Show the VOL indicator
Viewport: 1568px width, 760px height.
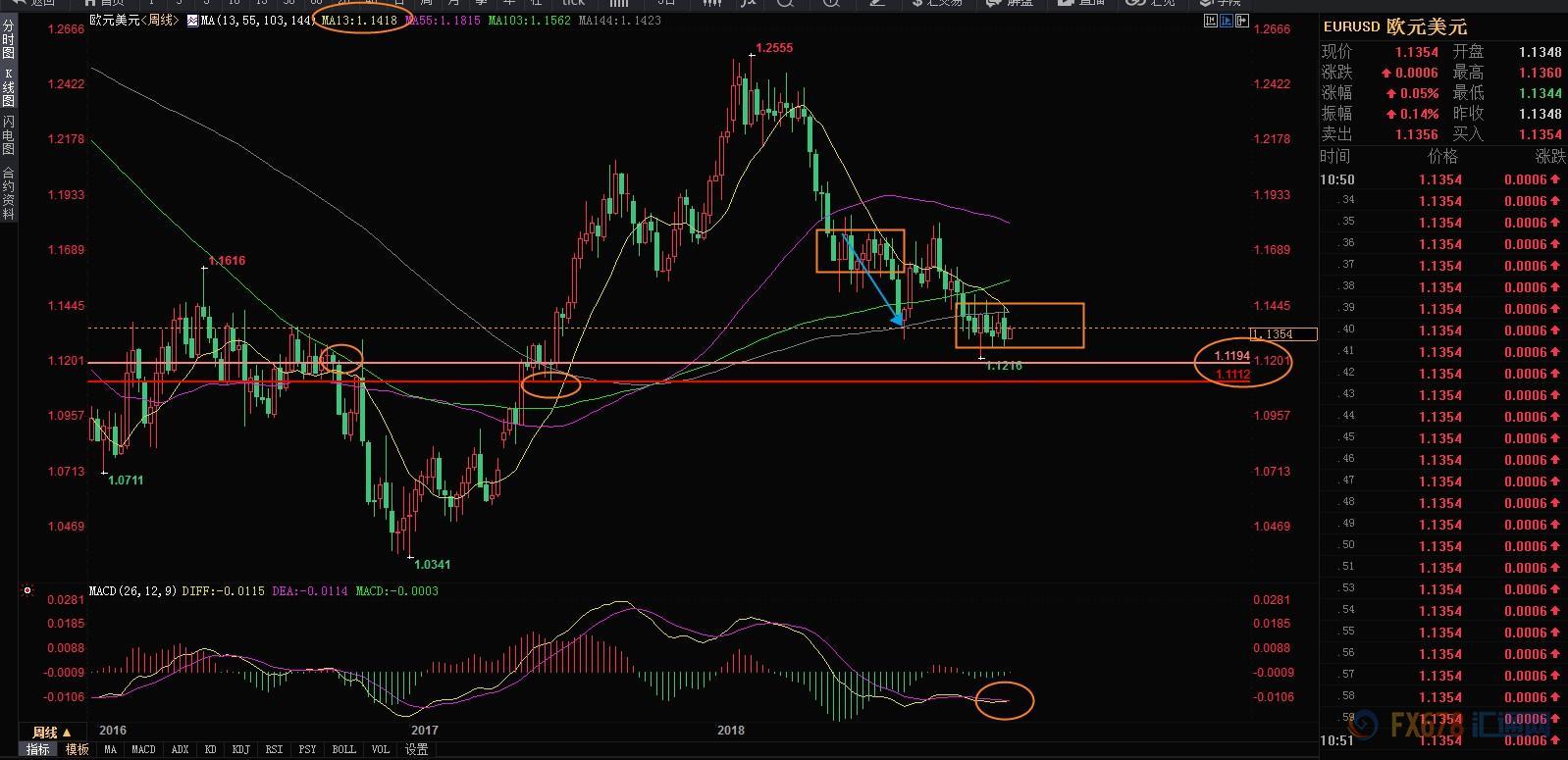tap(381, 749)
